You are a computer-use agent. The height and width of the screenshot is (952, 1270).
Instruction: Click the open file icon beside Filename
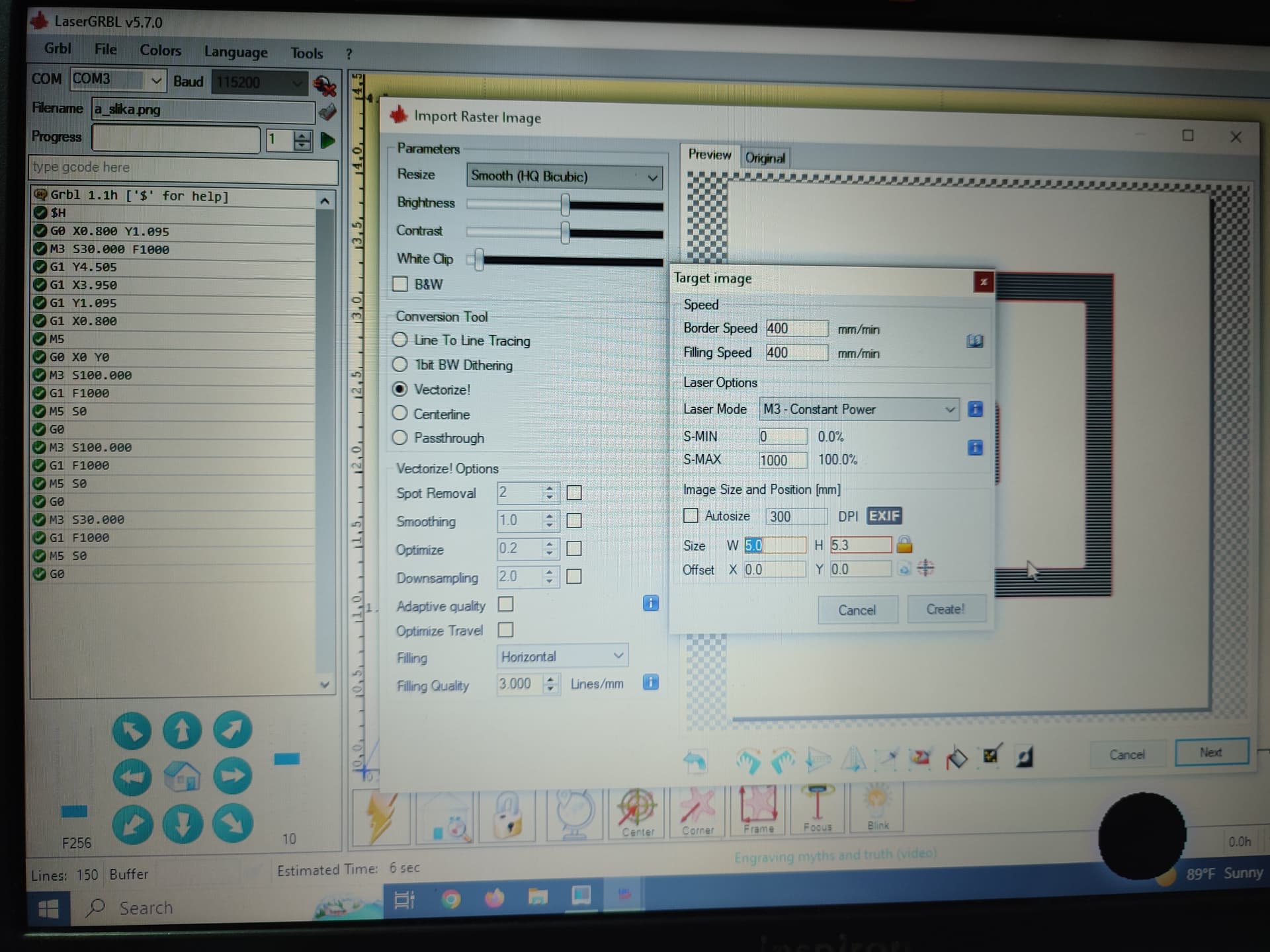tap(327, 112)
